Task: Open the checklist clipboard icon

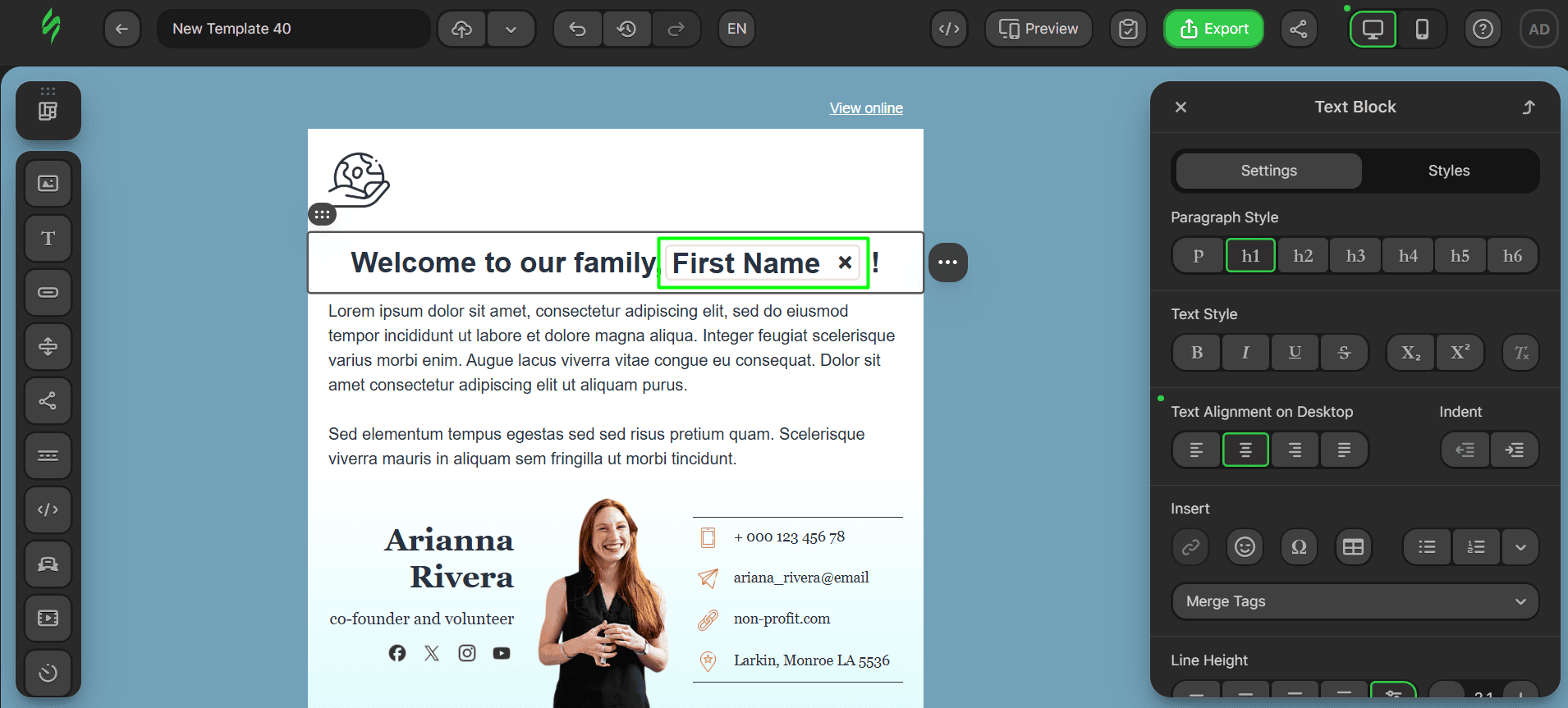Action: [1128, 29]
